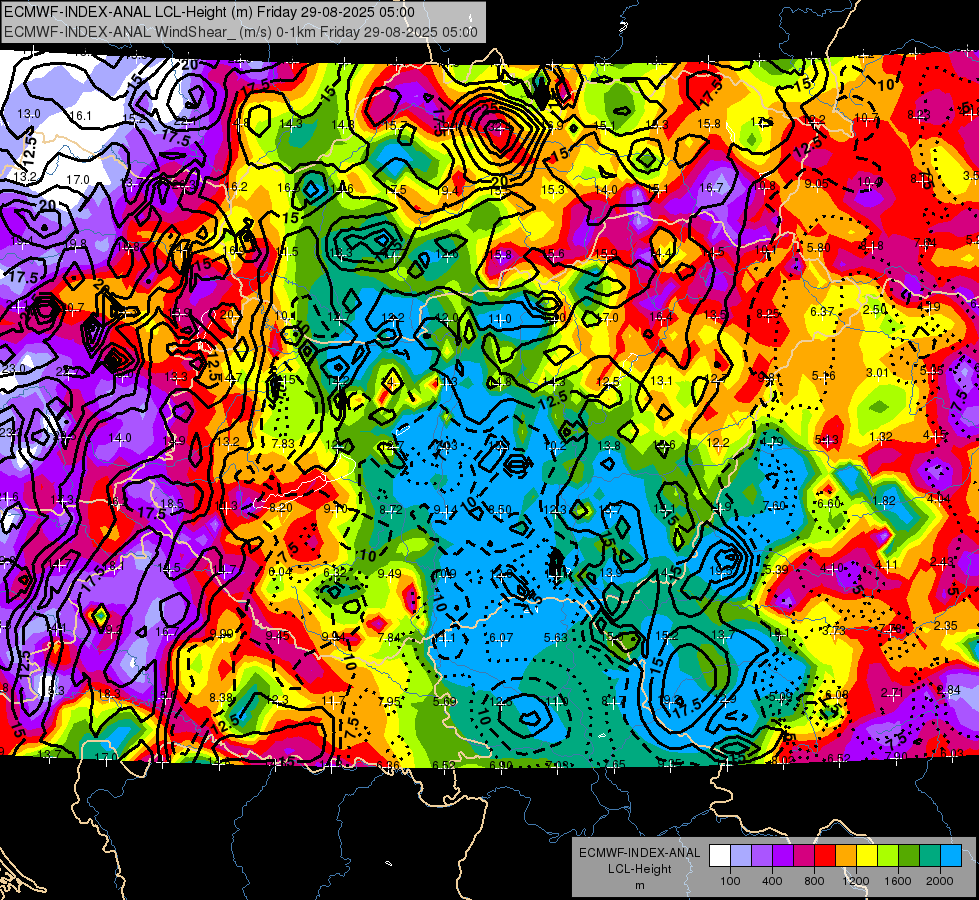979x900 pixels.
Task: Click the 8.72 map value
Action: pos(391,510)
